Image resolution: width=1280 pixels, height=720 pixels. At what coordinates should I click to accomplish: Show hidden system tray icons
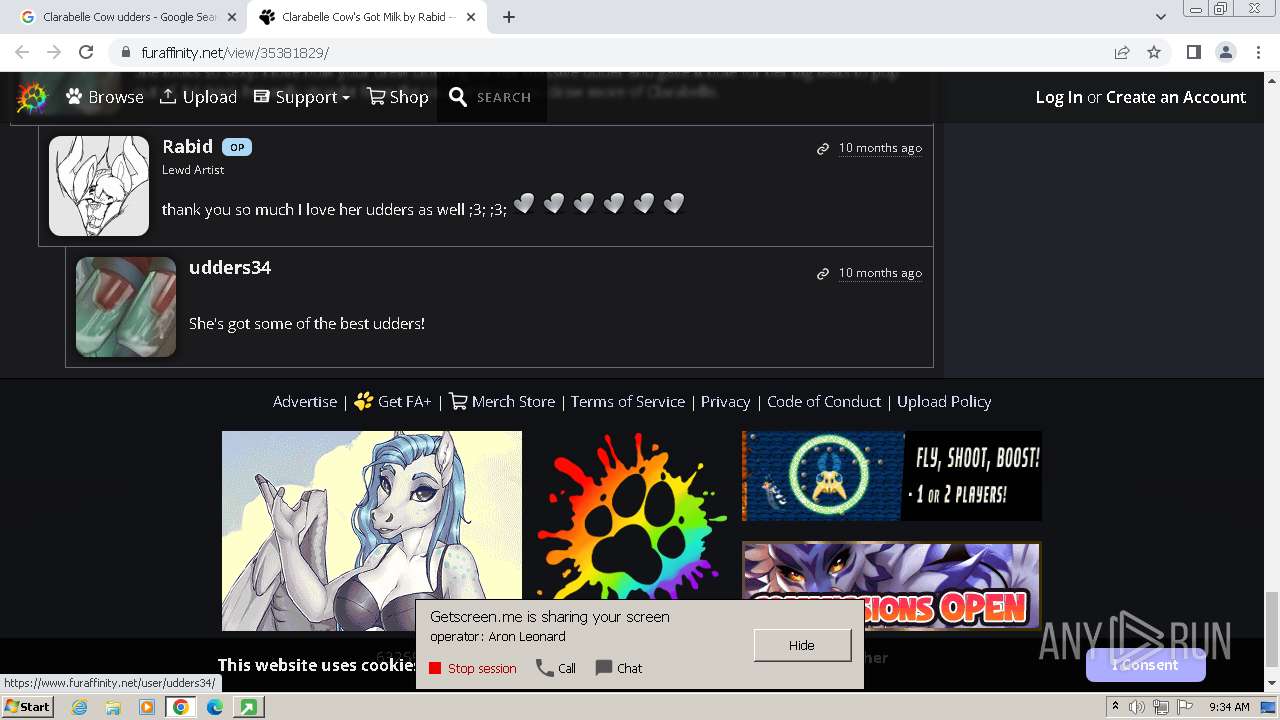(x=1116, y=707)
